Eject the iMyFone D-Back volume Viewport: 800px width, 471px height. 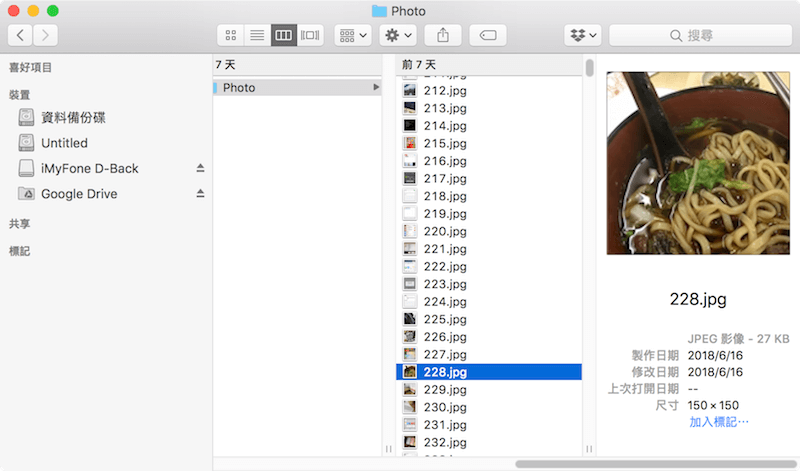tap(200, 168)
